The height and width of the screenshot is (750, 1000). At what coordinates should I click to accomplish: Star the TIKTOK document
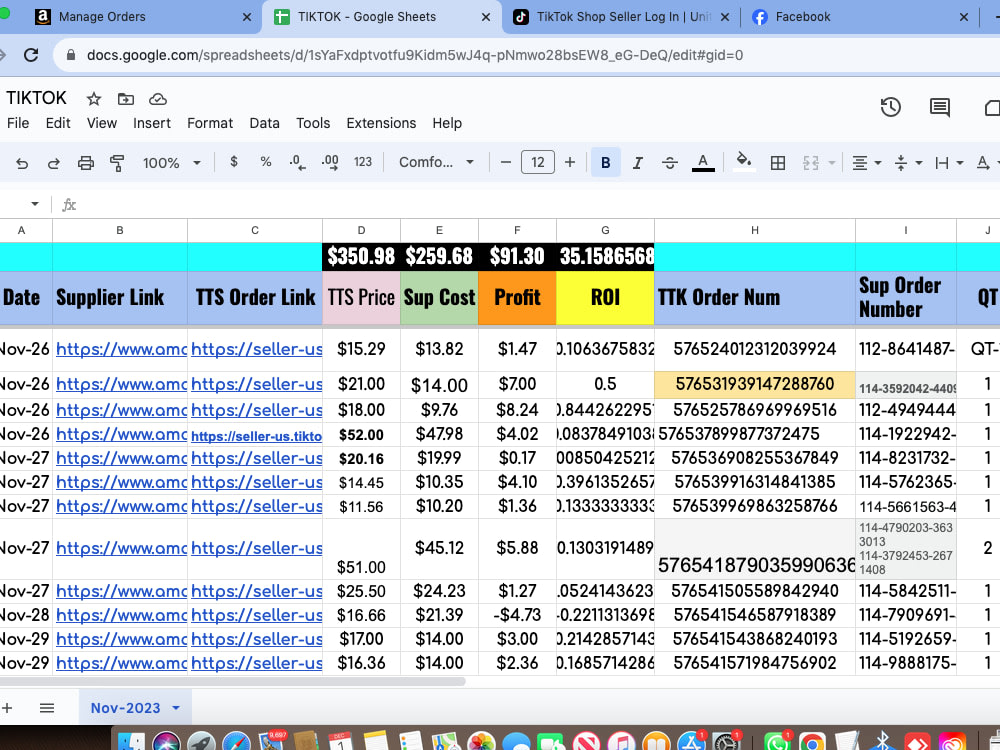[x=94, y=99]
